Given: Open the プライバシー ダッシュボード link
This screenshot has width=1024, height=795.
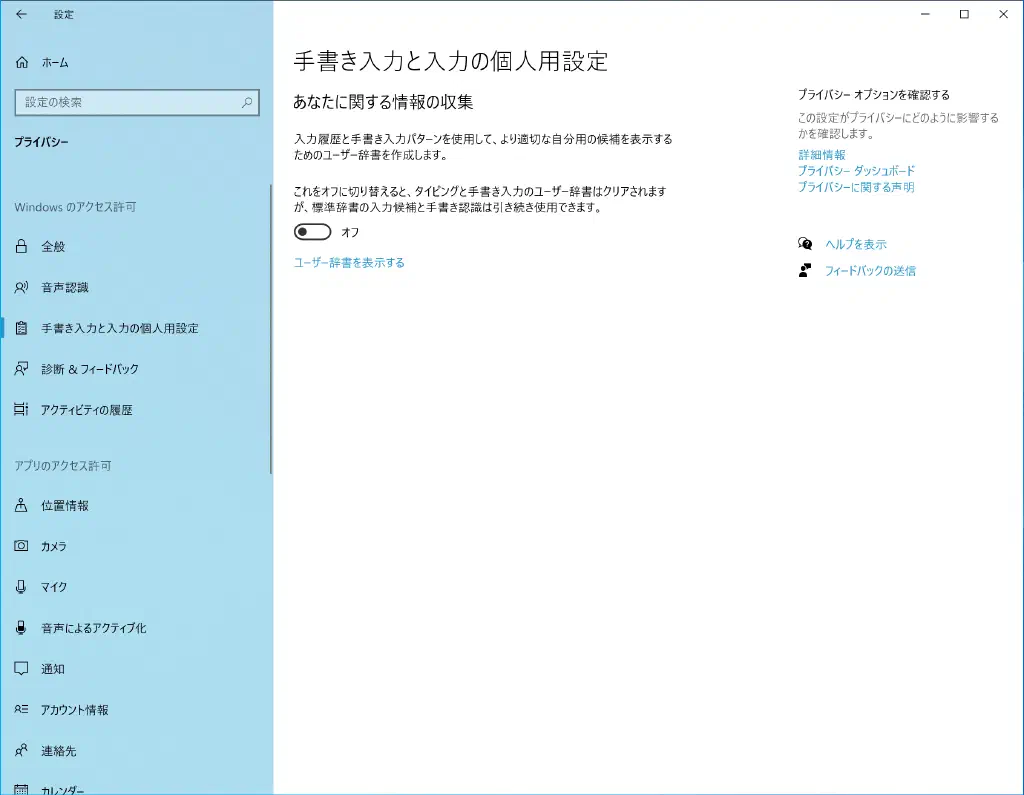Looking at the screenshot, I should click(856, 171).
